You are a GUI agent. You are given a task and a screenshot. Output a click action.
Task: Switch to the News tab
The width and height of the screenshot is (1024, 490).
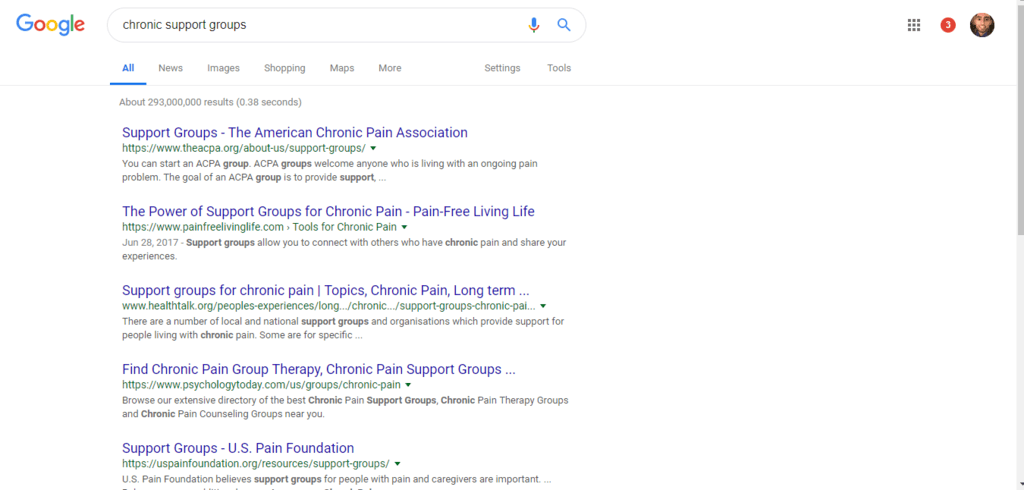coord(170,68)
